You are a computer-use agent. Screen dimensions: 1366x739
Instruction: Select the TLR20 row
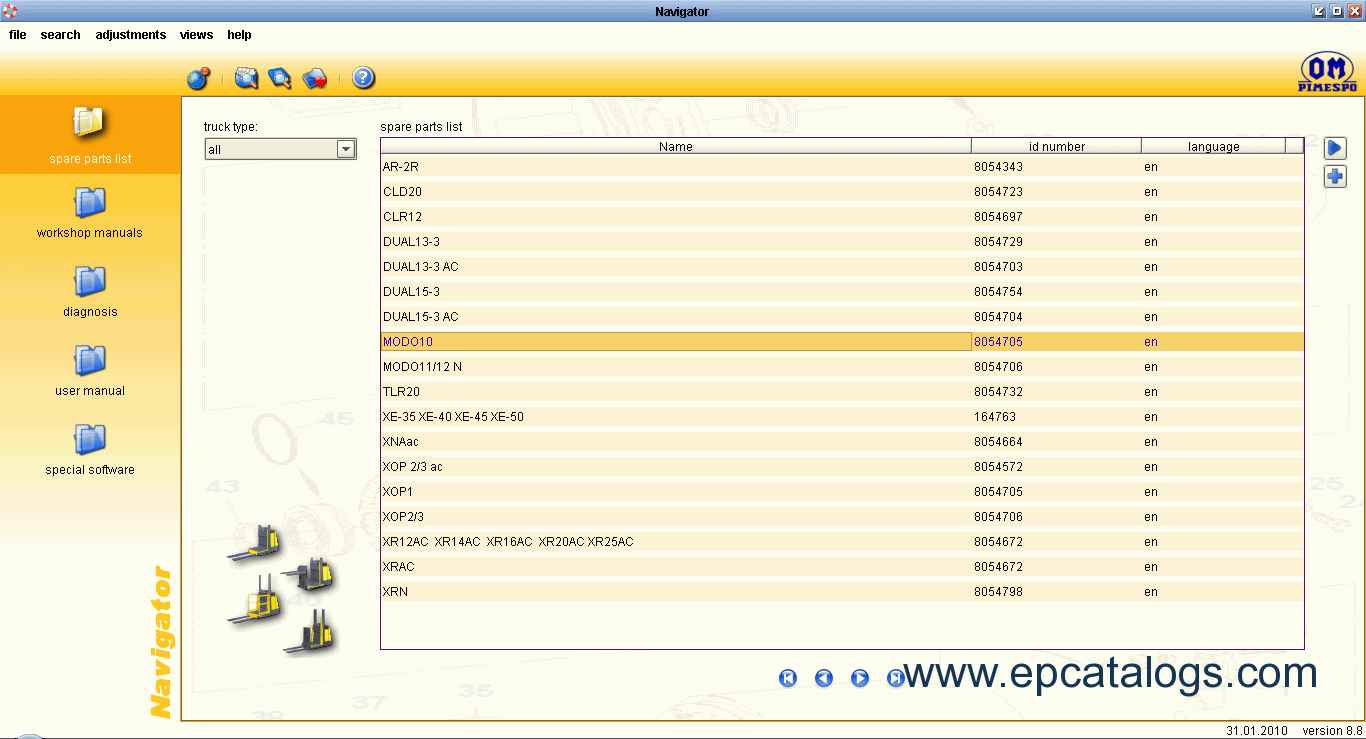[842, 392]
